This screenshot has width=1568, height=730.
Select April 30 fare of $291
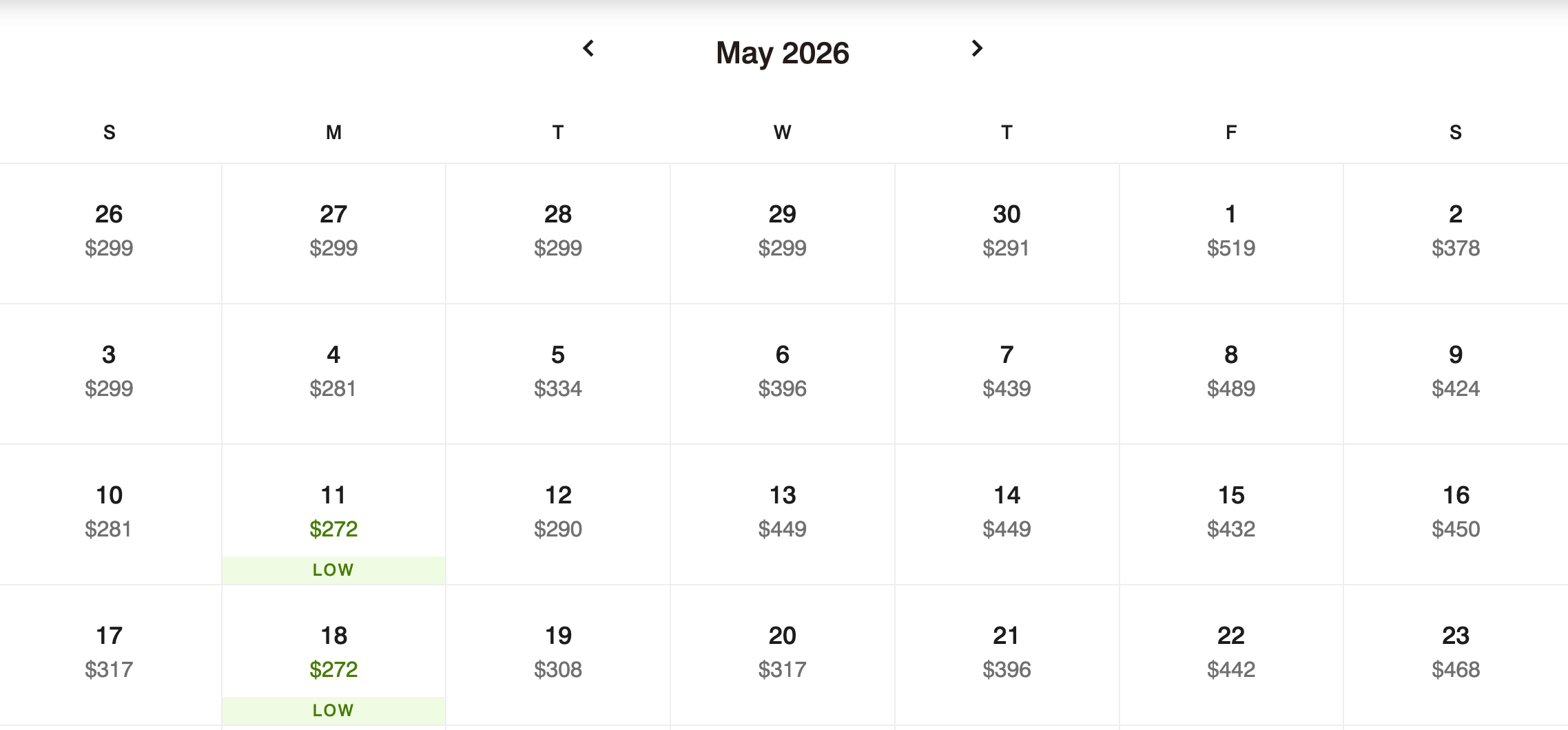pyautogui.click(x=1007, y=231)
